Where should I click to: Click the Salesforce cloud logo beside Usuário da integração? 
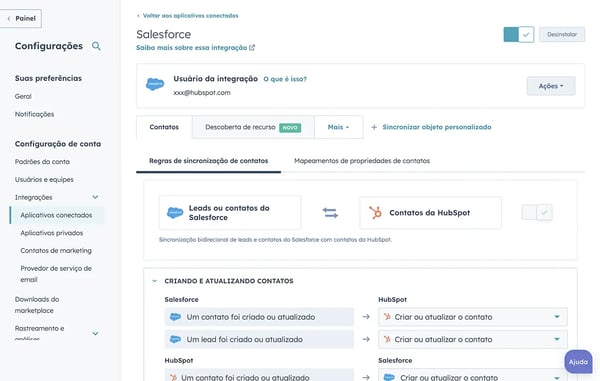pyautogui.click(x=155, y=84)
